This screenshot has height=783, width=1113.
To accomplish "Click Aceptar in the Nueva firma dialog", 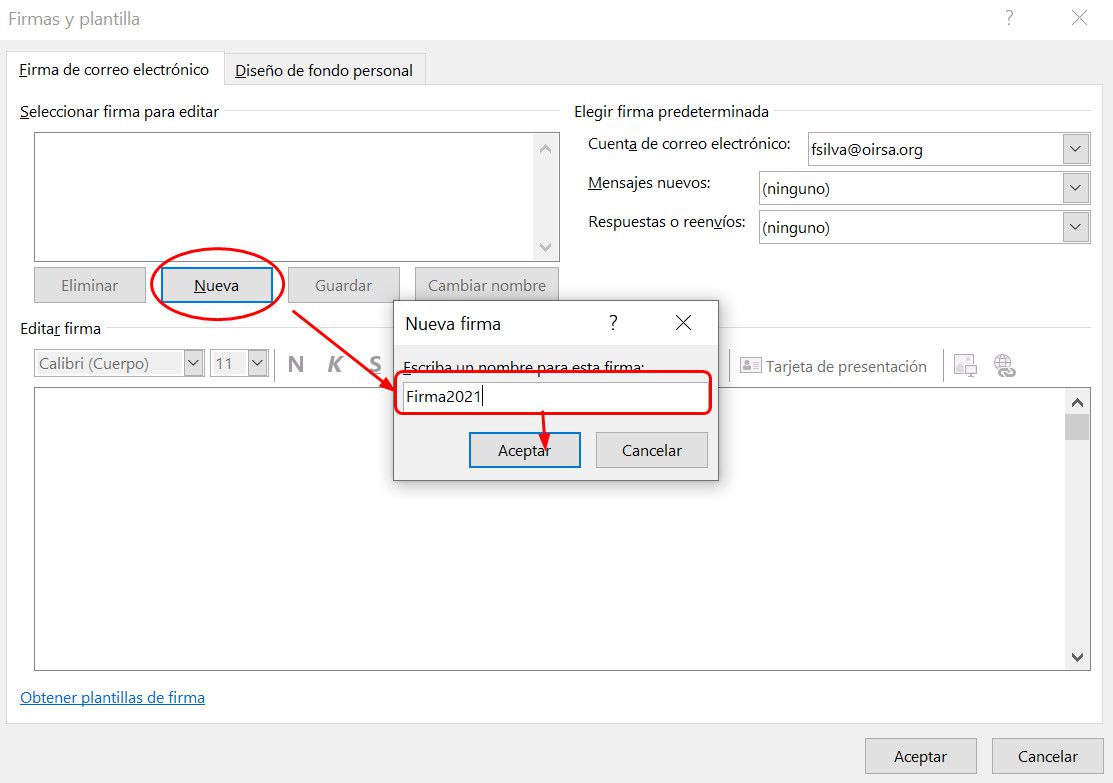I will (524, 450).
